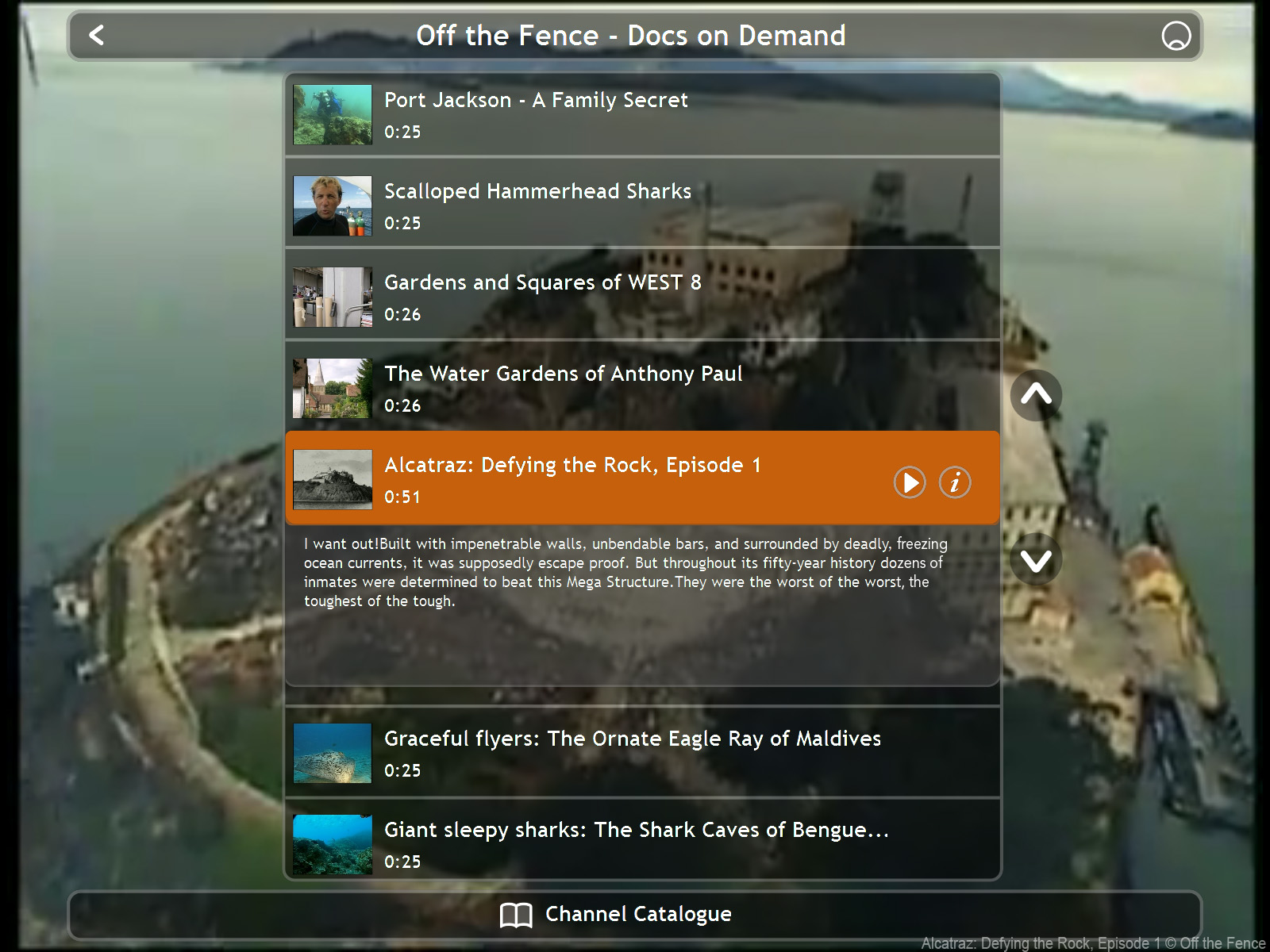Go back using the left chevron icon
The image size is (1270, 952).
tap(97, 35)
